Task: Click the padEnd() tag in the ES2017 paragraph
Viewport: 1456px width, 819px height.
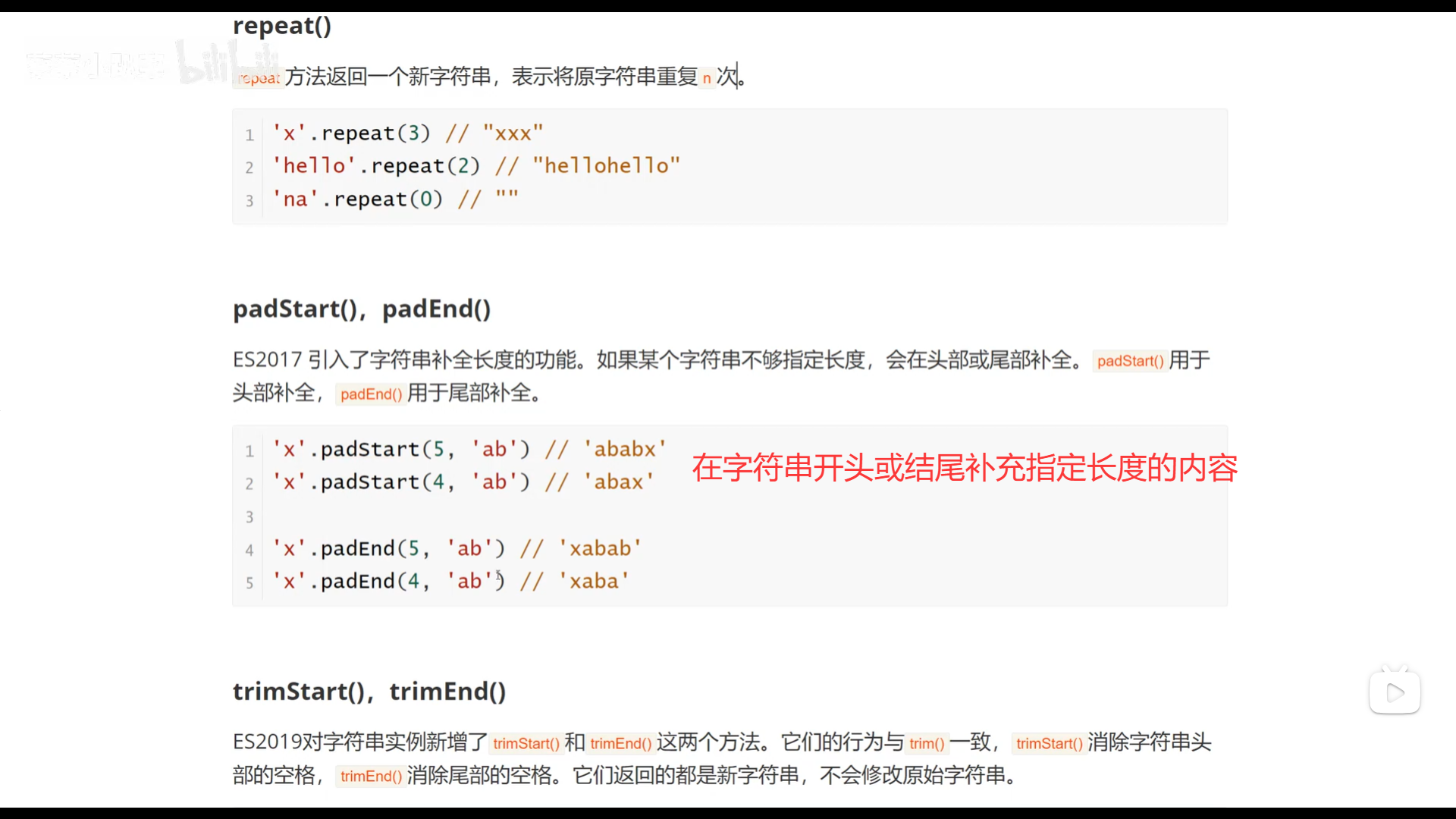Action: point(371,394)
